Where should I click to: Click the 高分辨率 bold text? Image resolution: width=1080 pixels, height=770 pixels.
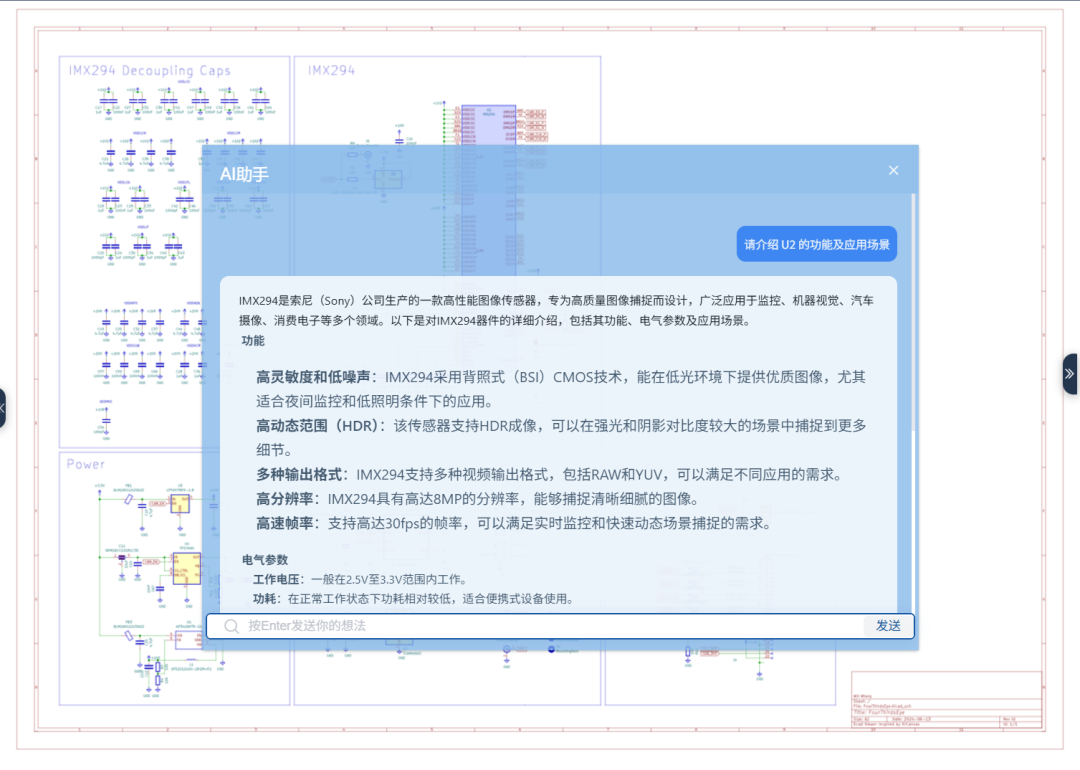284,499
